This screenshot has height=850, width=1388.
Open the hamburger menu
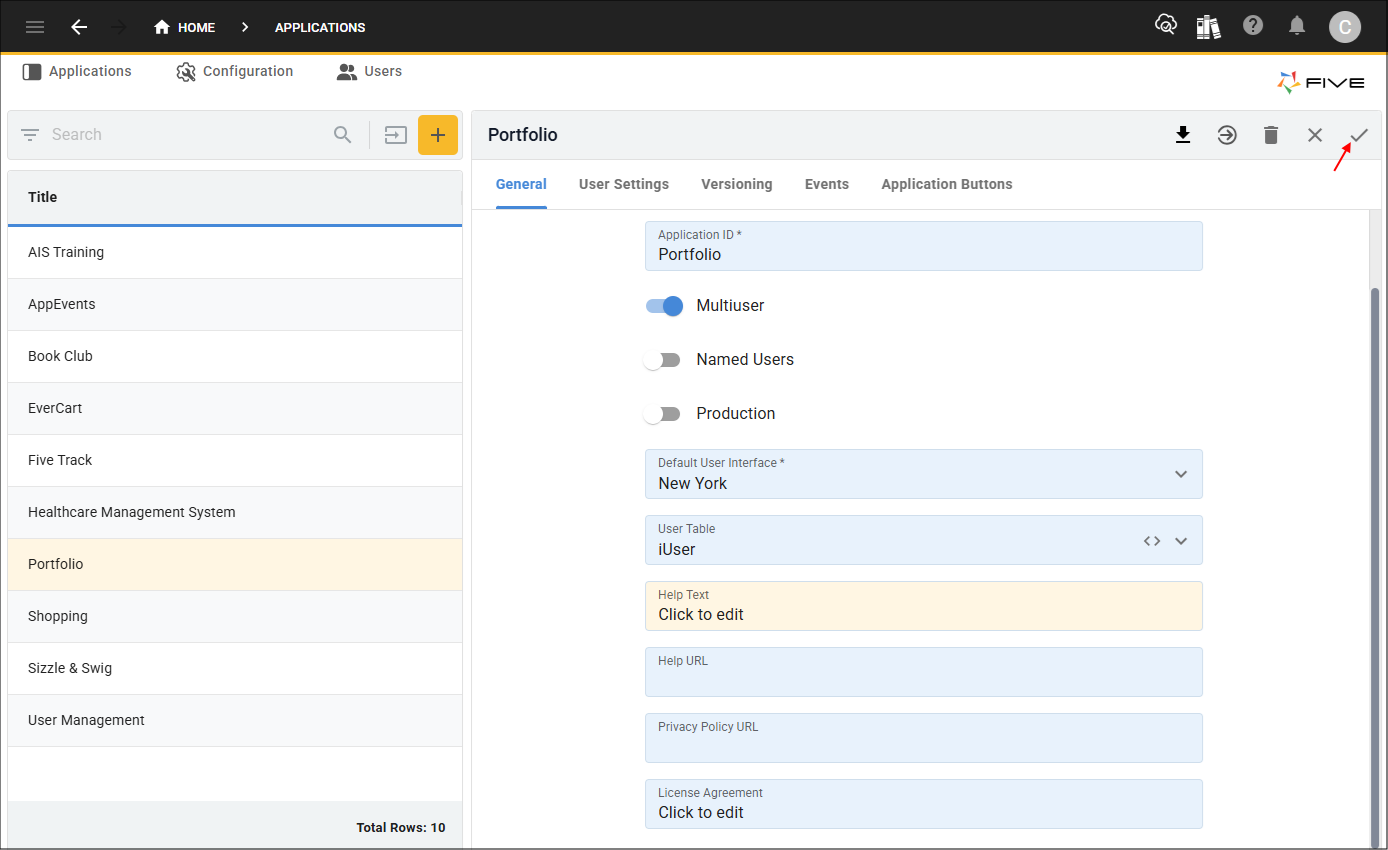pos(35,27)
